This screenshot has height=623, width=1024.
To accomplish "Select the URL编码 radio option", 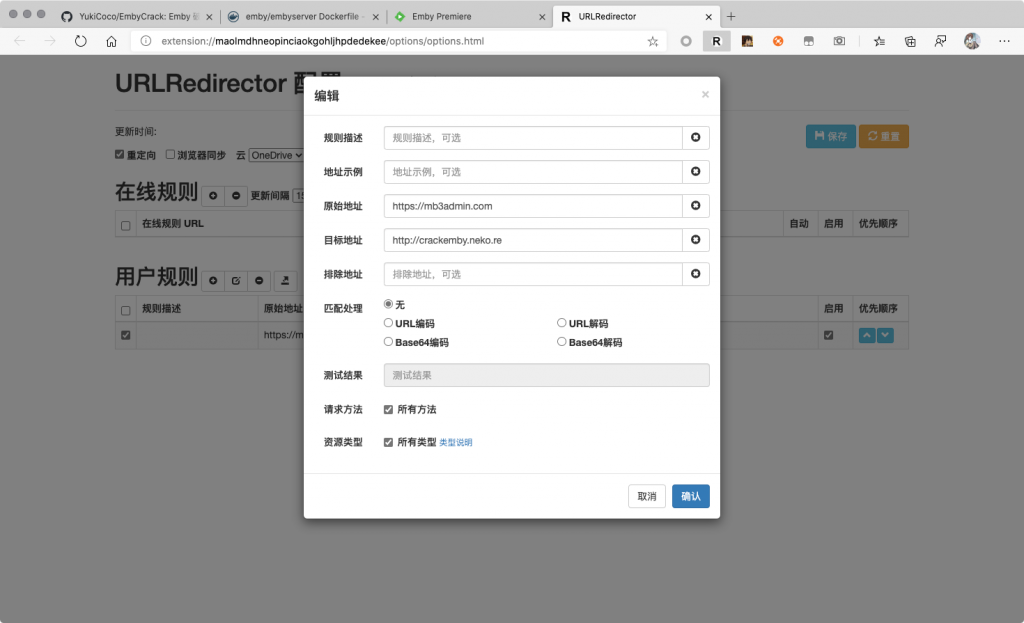I will [x=389, y=323].
